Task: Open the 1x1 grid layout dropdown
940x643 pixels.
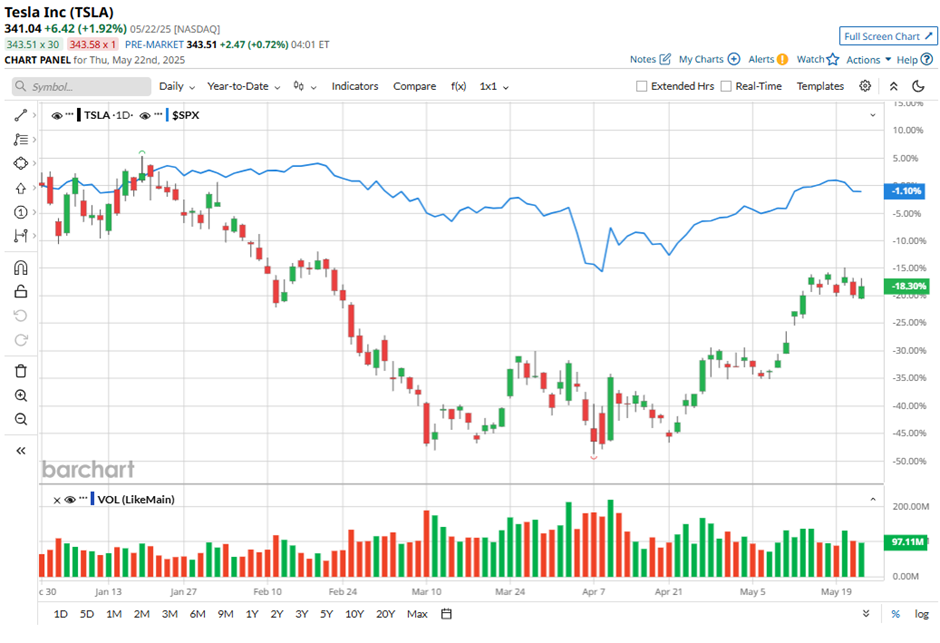Action: 494,86
